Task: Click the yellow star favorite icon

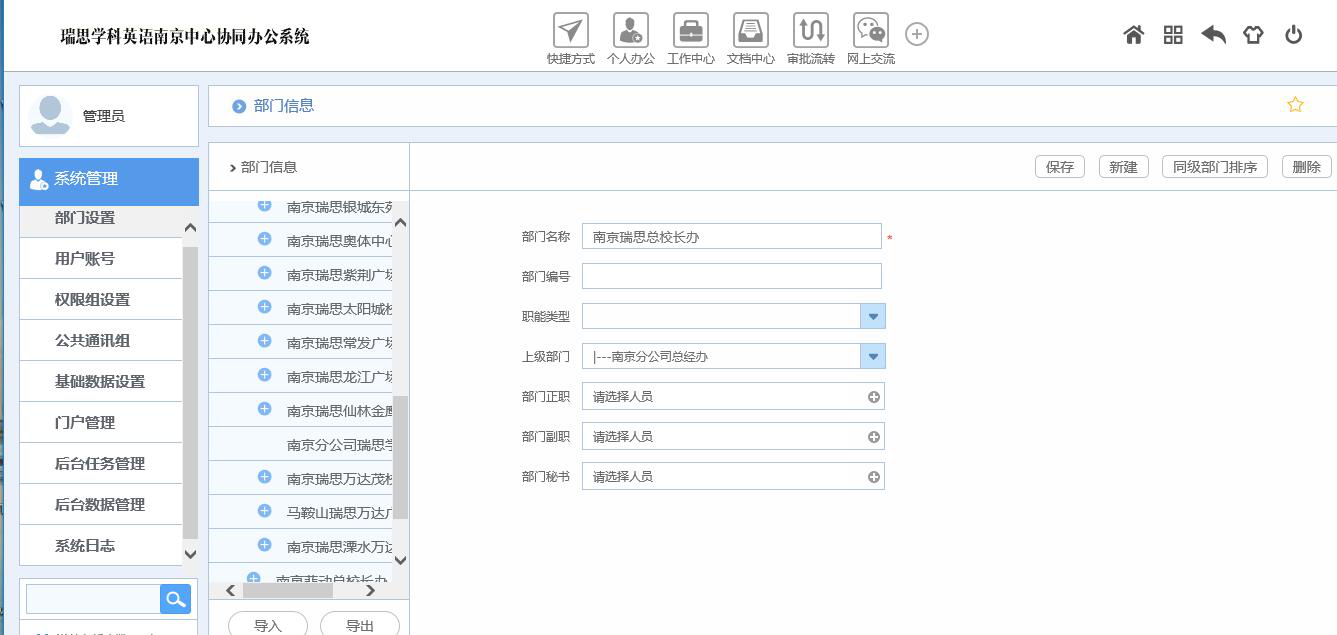Action: pos(1295,105)
